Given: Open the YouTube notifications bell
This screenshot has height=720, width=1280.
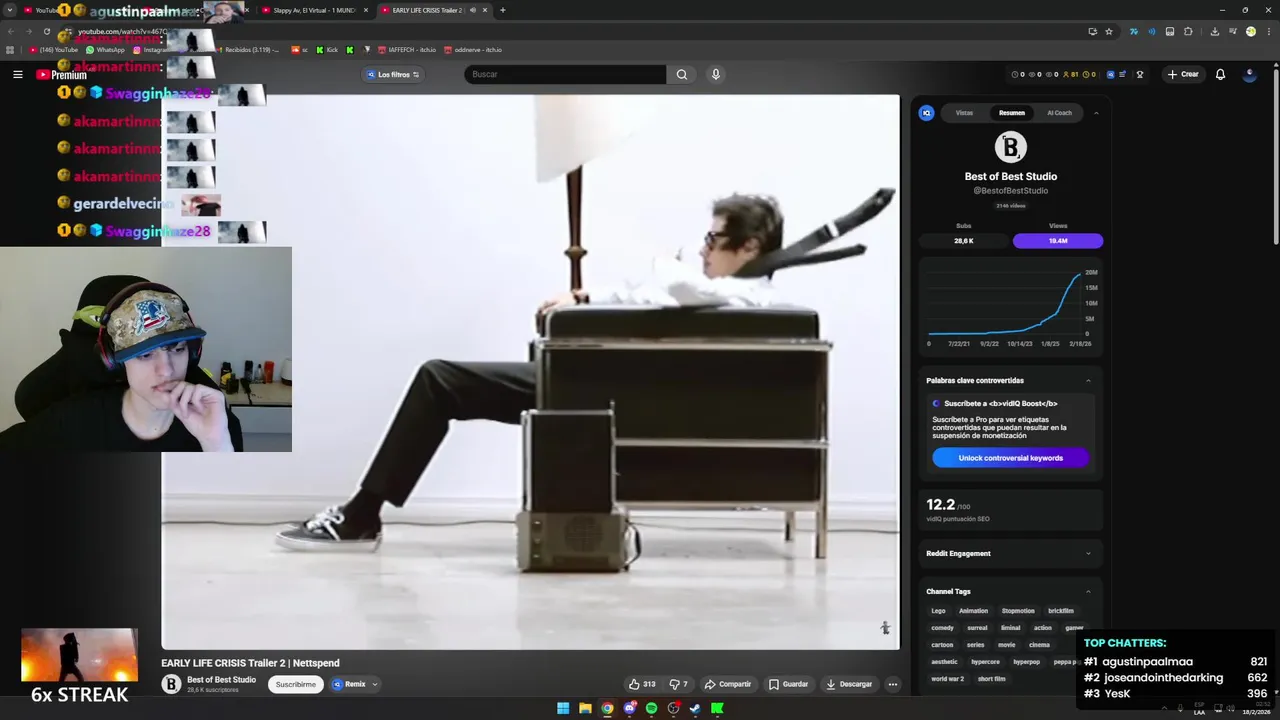Looking at the screenshot, I should (x=1220, y=74).
